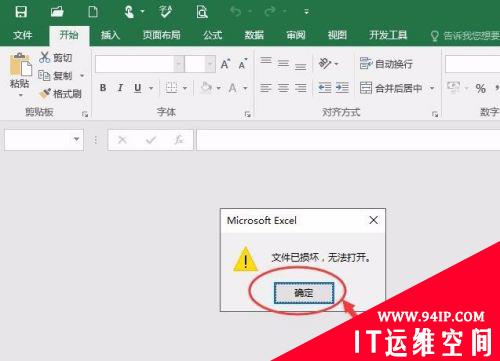Click the Orientation text rotate icon
Viewport: 500px width, 361px height.
point(325,63)
